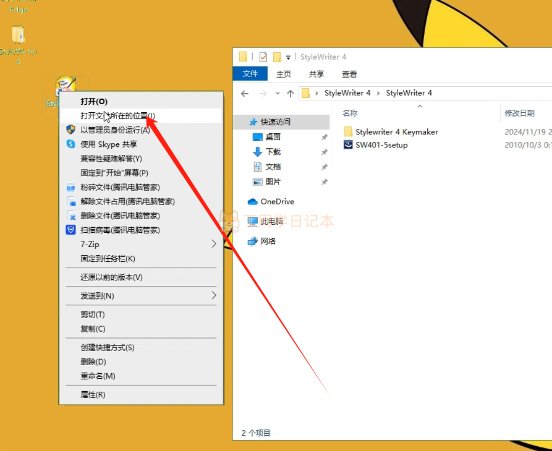
Task: Select OneDrive in the navigation pane
Action: pos(277,201)
